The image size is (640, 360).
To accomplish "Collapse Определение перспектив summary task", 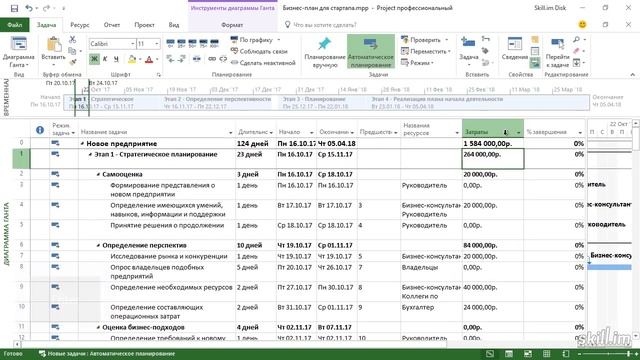I will pyautogui.click(x=98, y=245).
